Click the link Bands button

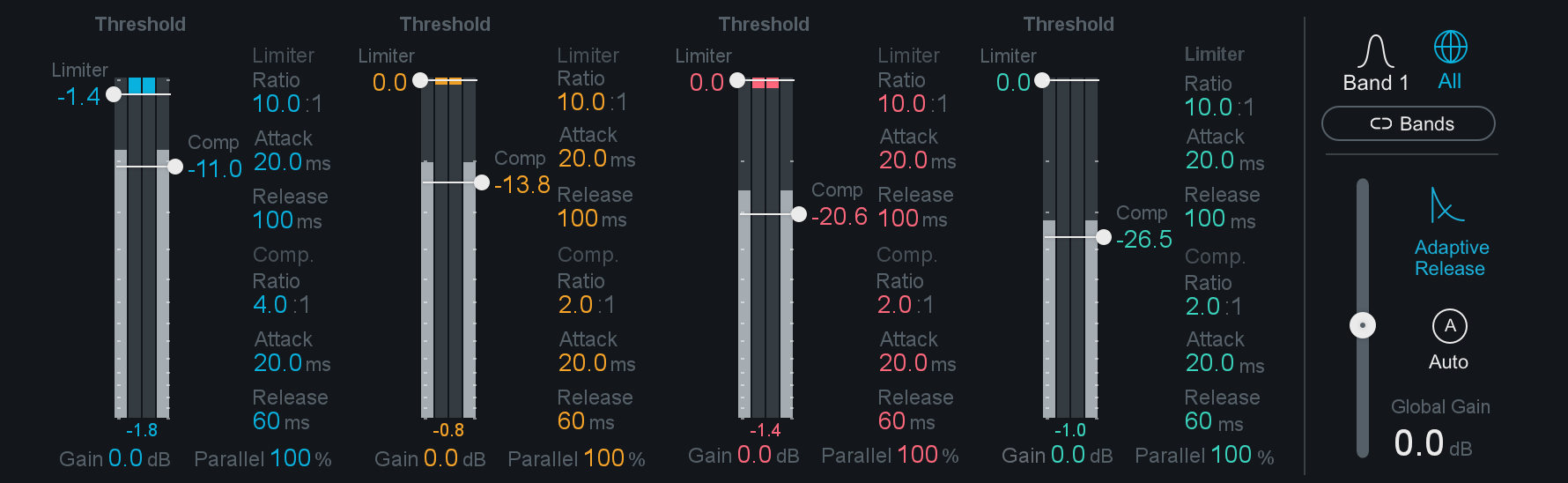coord(1408,123)
